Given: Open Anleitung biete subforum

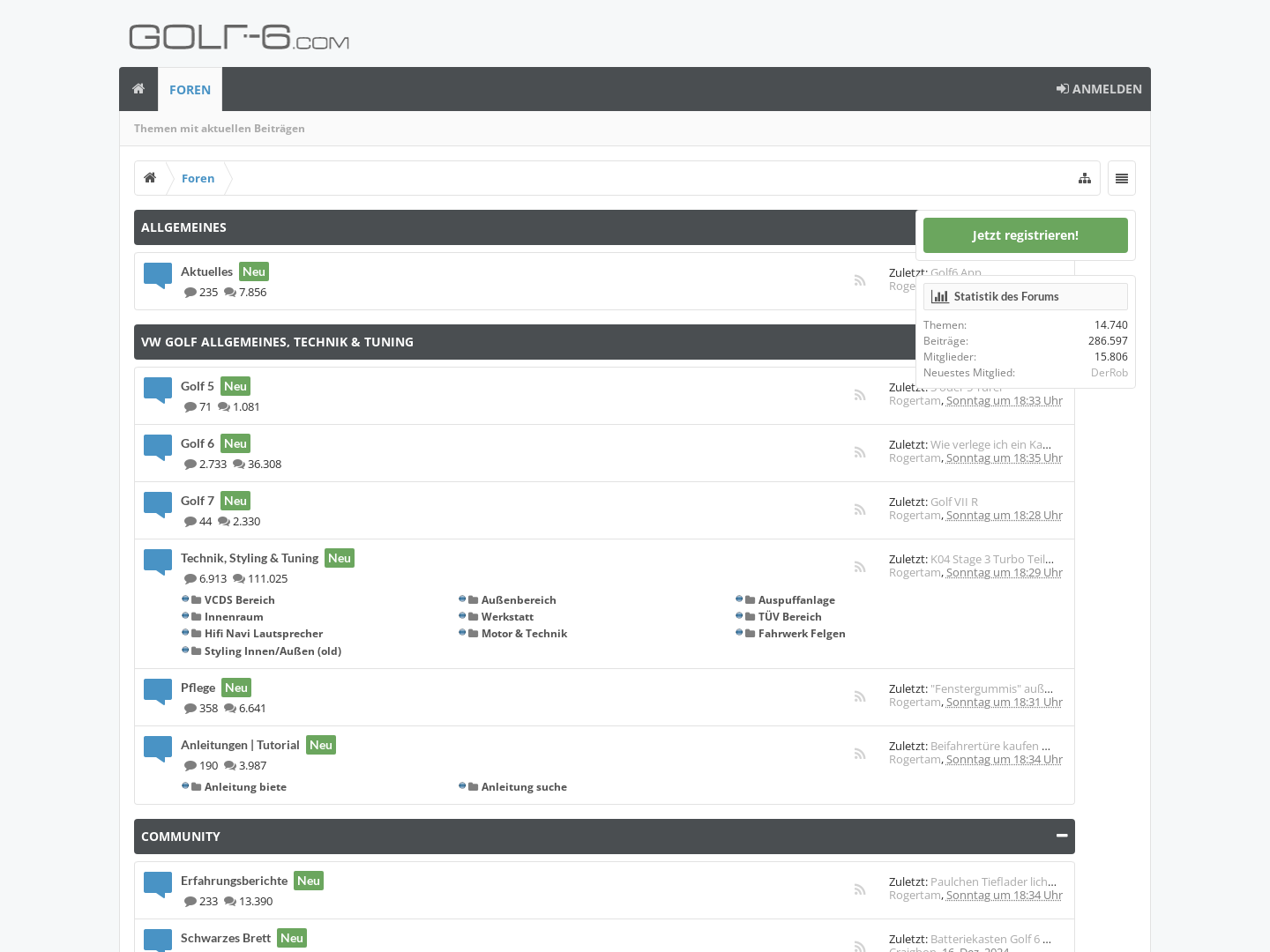Looking at the screenshot, I should coord(245,787).
